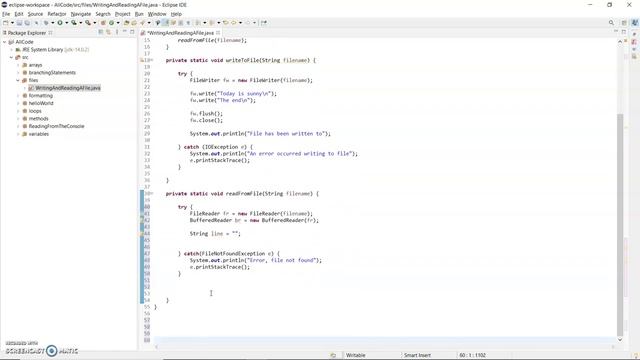Select the ReadingFromTheConsole package
This screenshot has width=640, height=360.
click(56, 127)
